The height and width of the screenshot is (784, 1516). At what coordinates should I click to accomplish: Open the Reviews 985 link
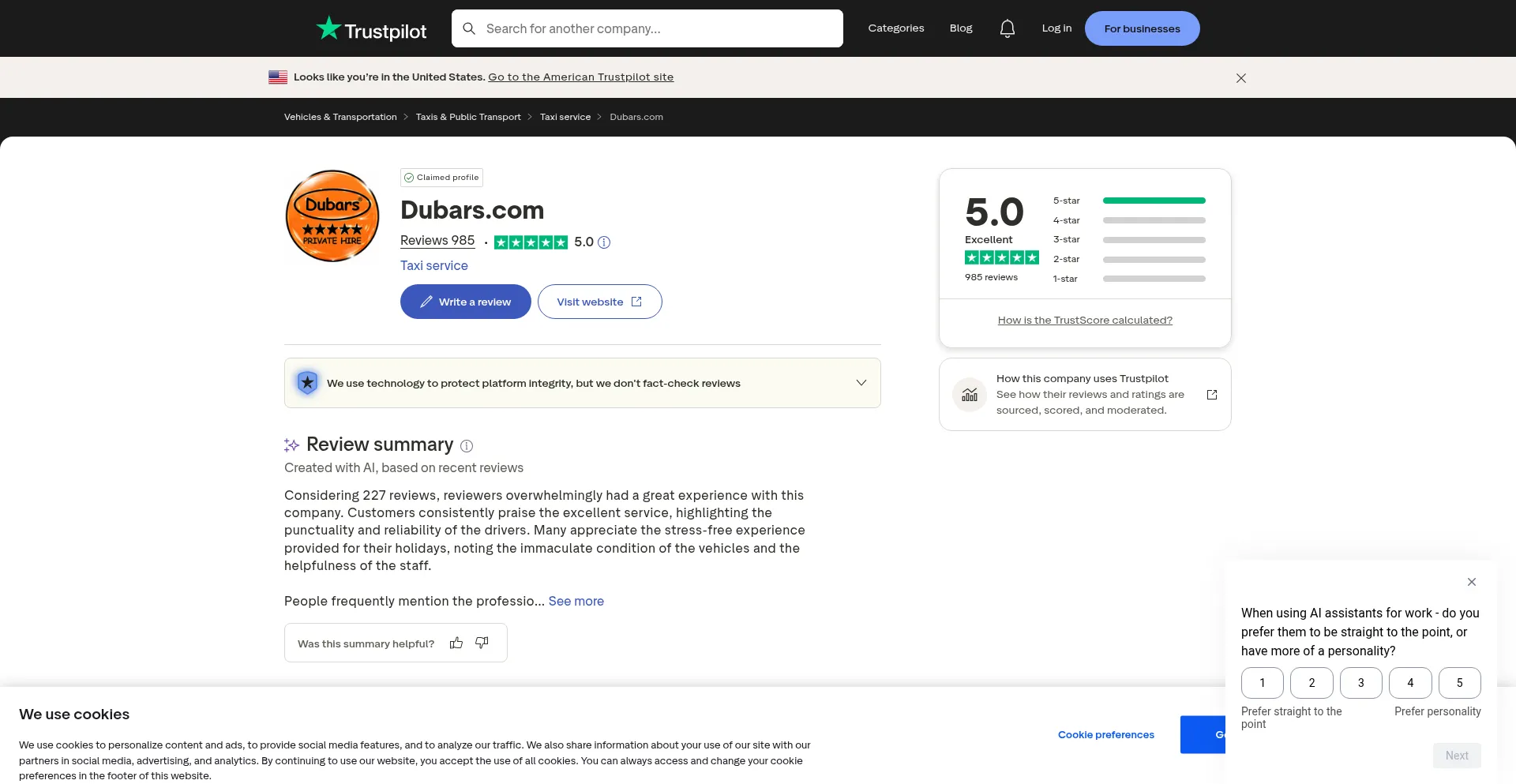click(437, 241)
